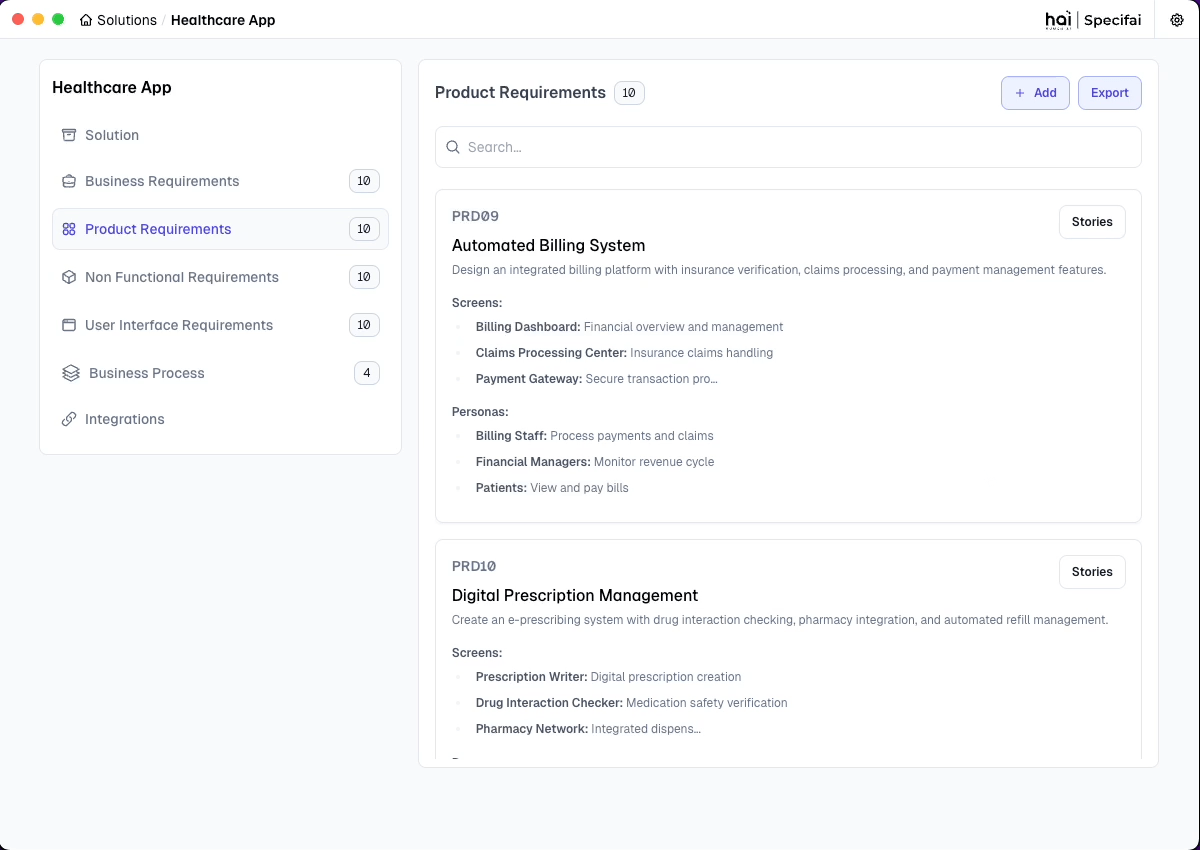Open the Business Process section
The width and height of the screenshot is (1200, 850).
220,373
